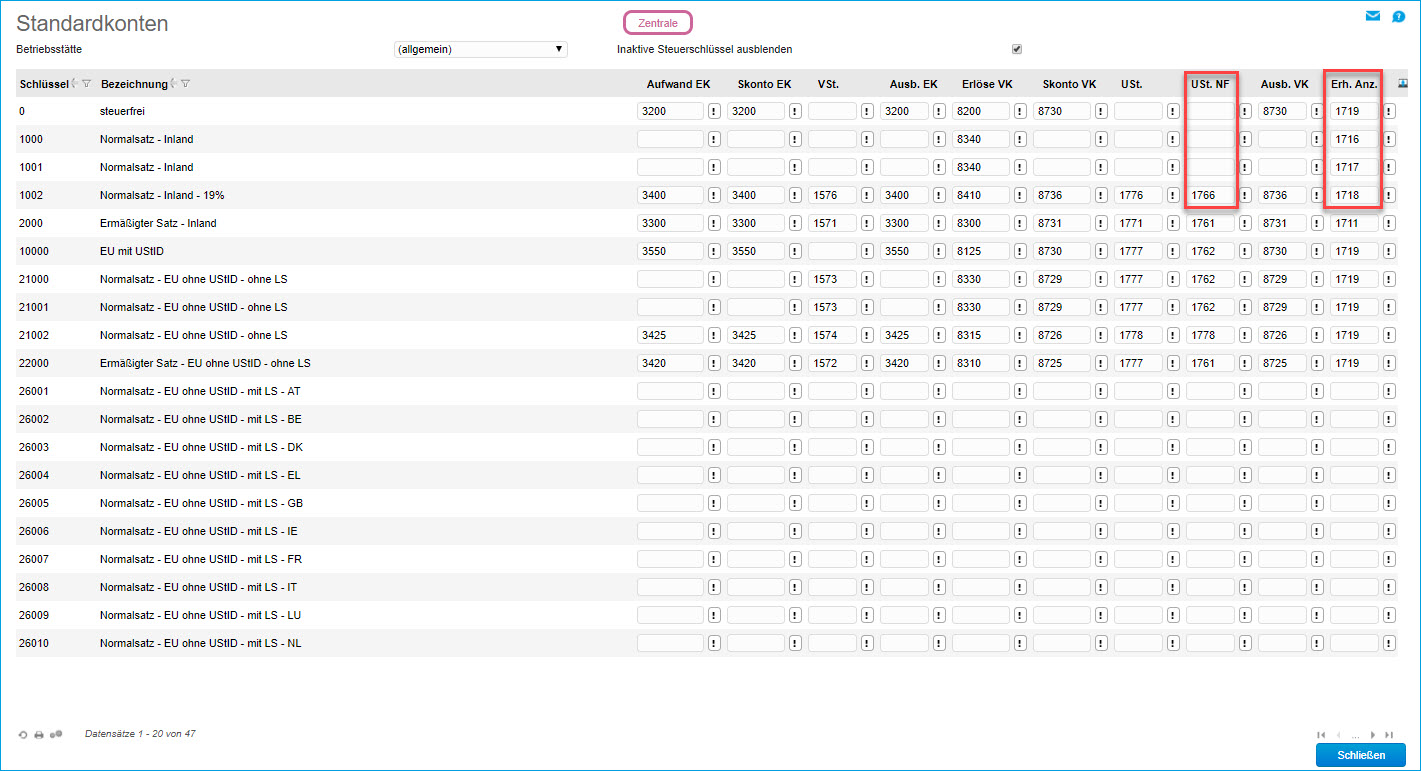Click the Ausb. VK column header
The width and height of the screenshot is (1421, 771).
[1284, 84]
